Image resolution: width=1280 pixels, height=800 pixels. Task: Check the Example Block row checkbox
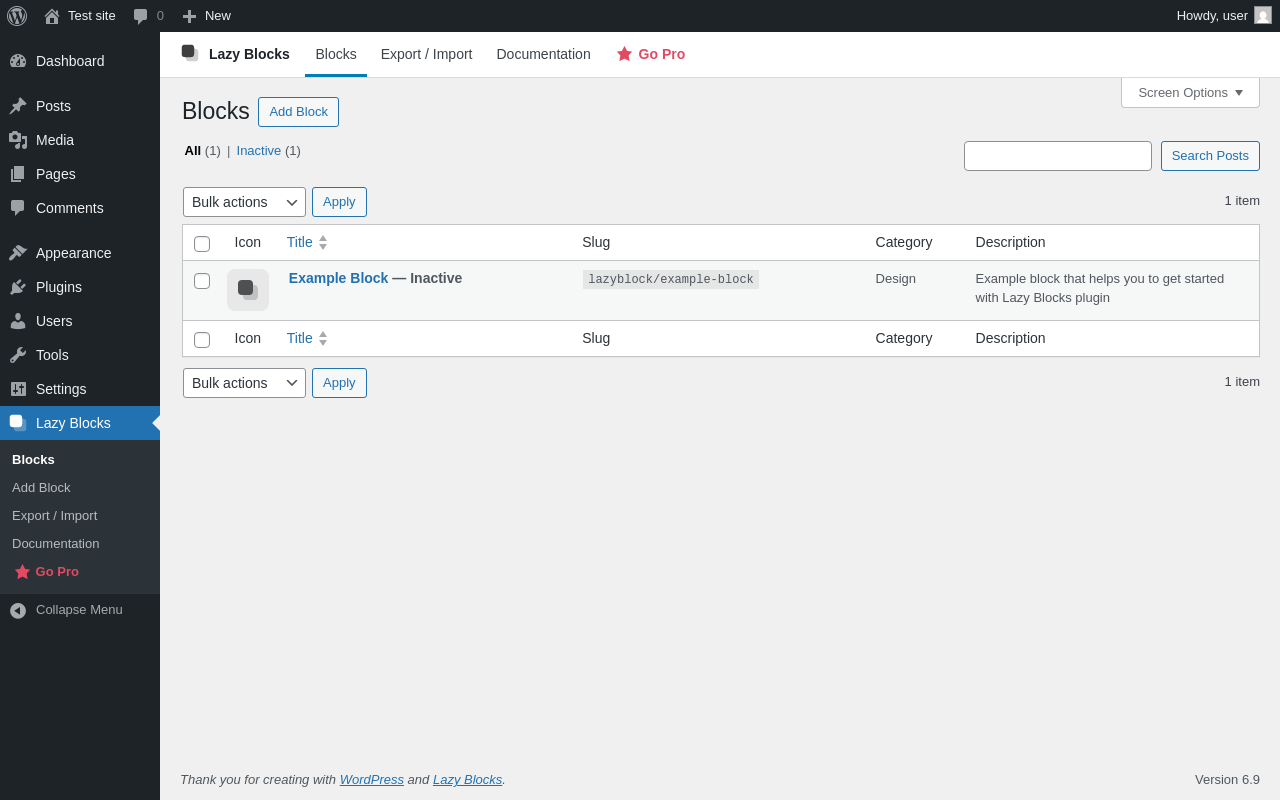[202, 281]
